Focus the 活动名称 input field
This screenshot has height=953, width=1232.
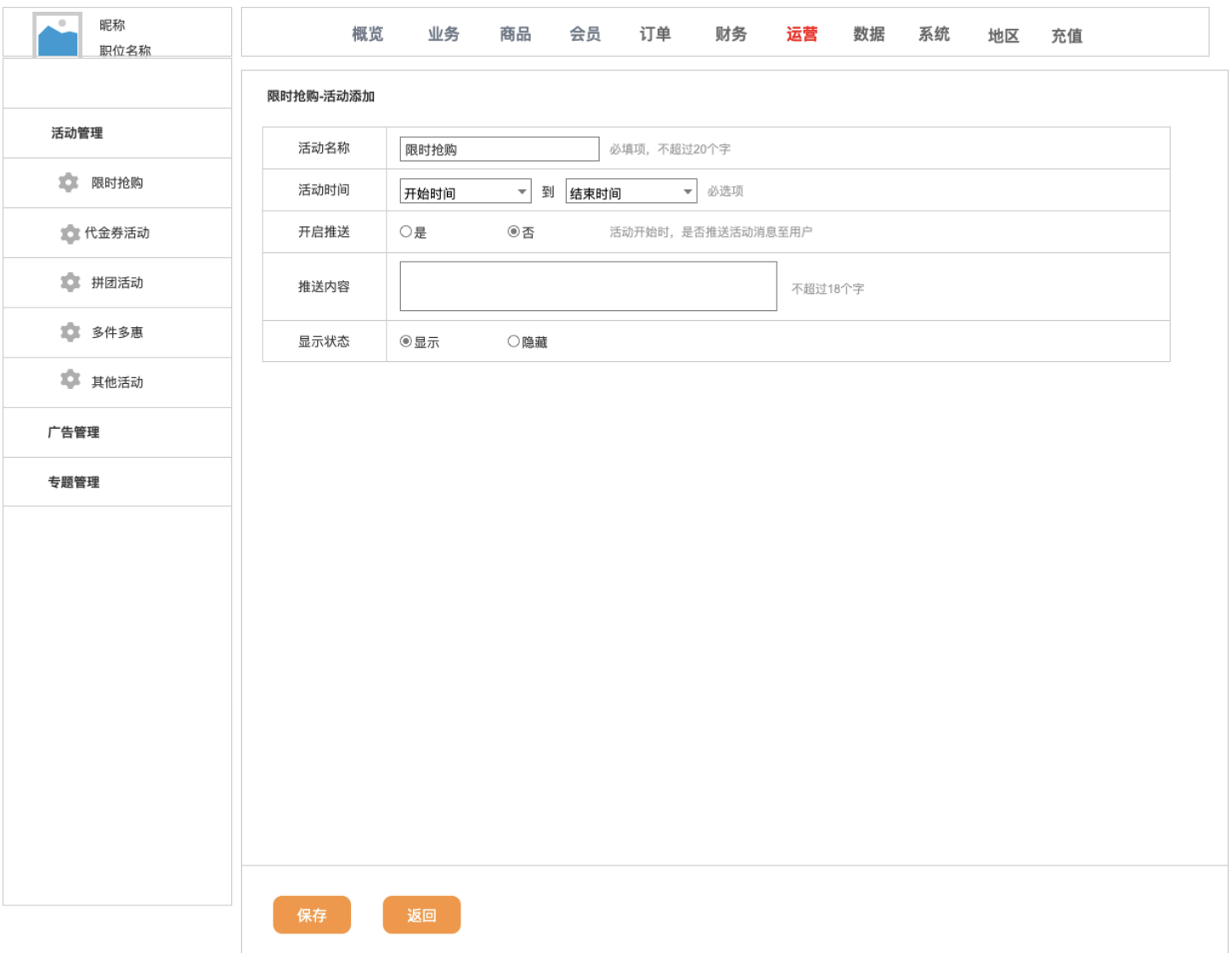(500, 149)
